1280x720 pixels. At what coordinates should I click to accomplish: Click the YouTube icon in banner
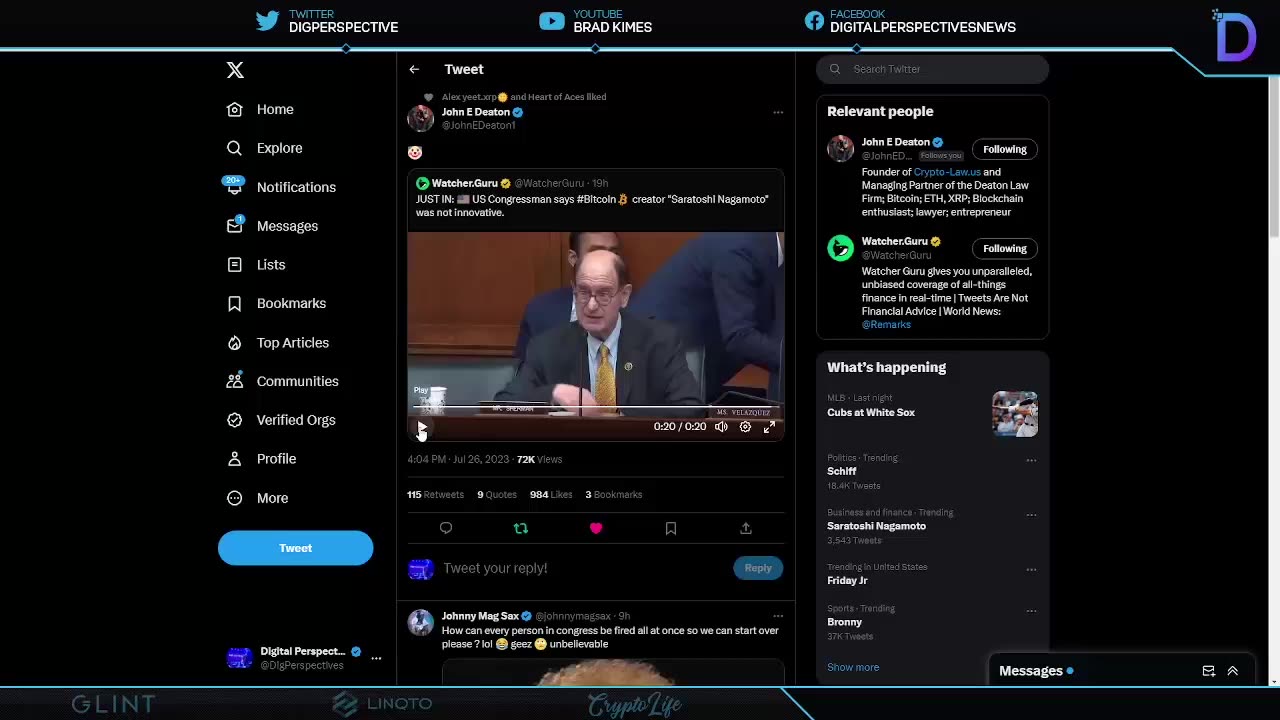552,21
